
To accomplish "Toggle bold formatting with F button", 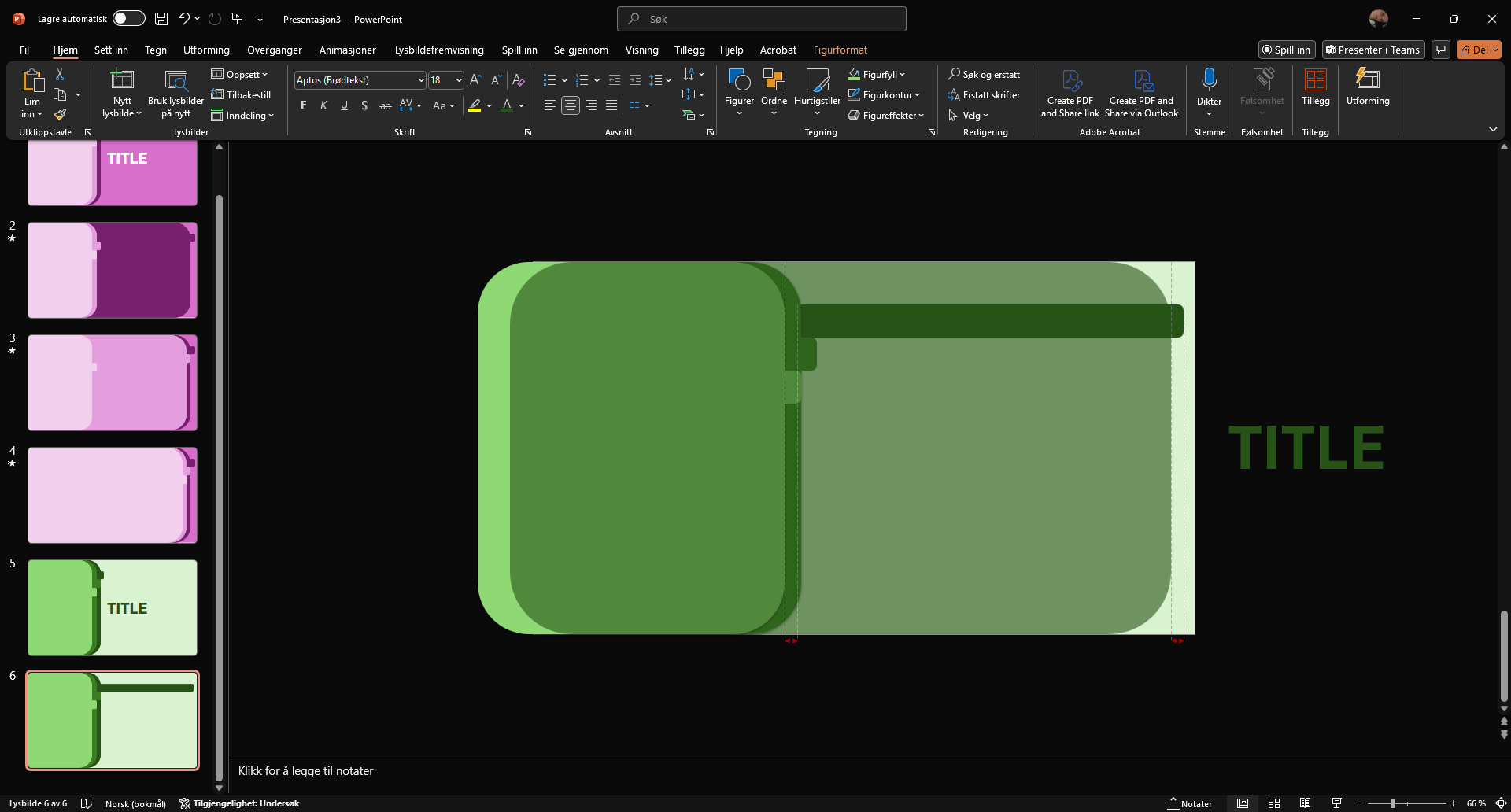I will pyautogui.click(x=304, y=105).
